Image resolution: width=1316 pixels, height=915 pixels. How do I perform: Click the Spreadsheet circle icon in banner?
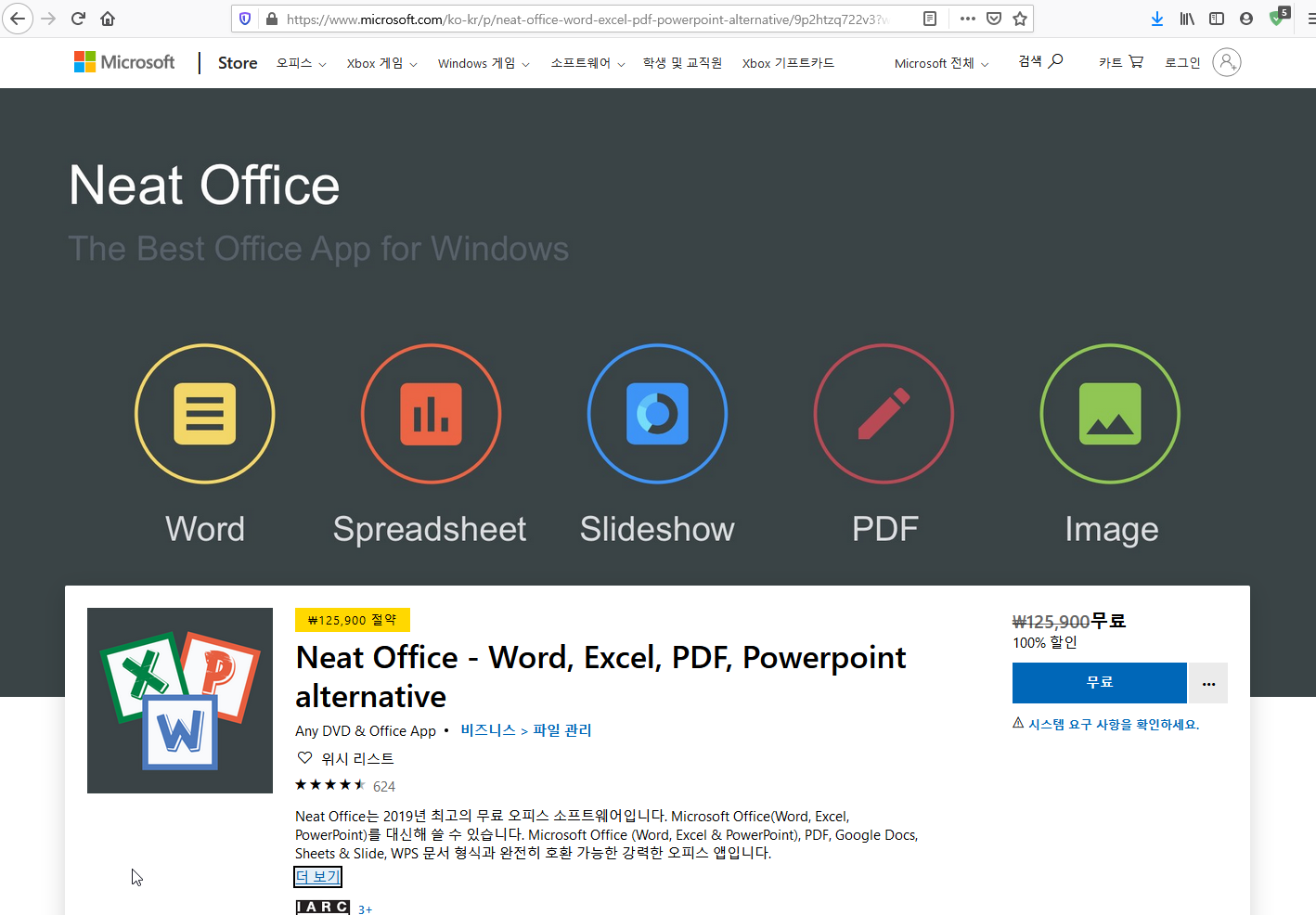click(432, 414)
